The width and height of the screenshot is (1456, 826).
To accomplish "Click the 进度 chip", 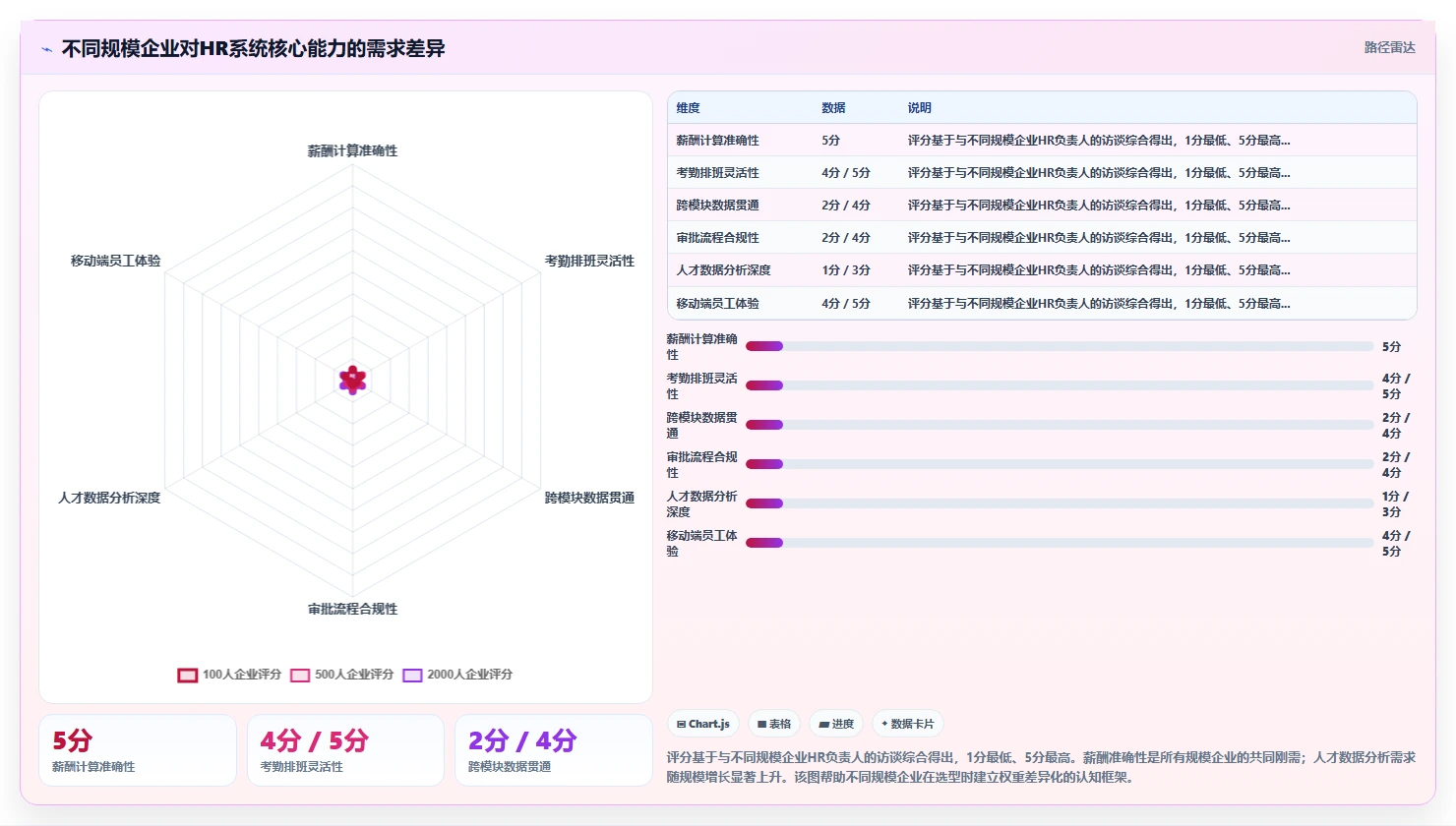I will pyautogui.click(x=836, y=724).
